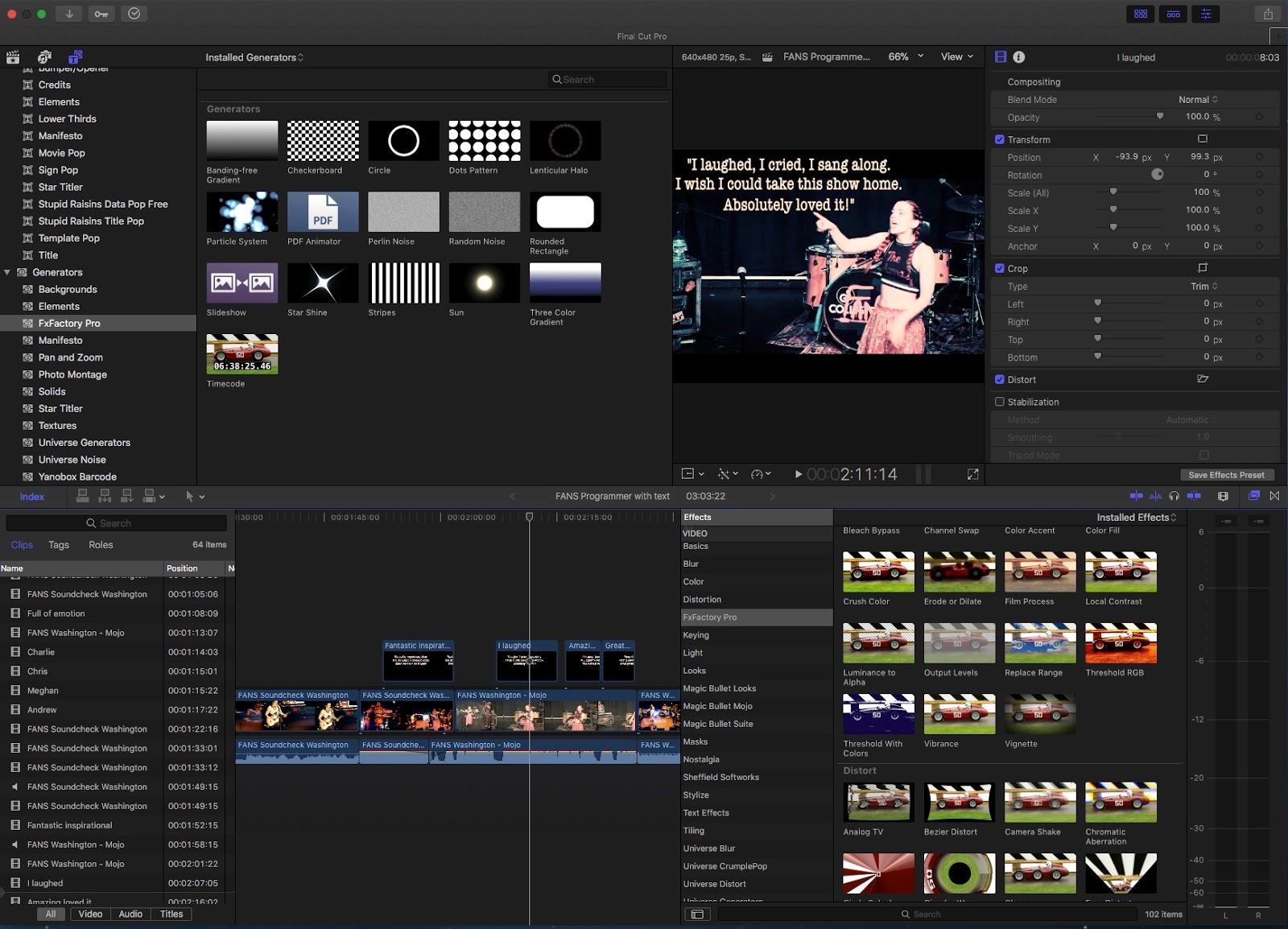Select the Timecode generator thumbnail
The image size is (1288, 929).
click(242, 354)
